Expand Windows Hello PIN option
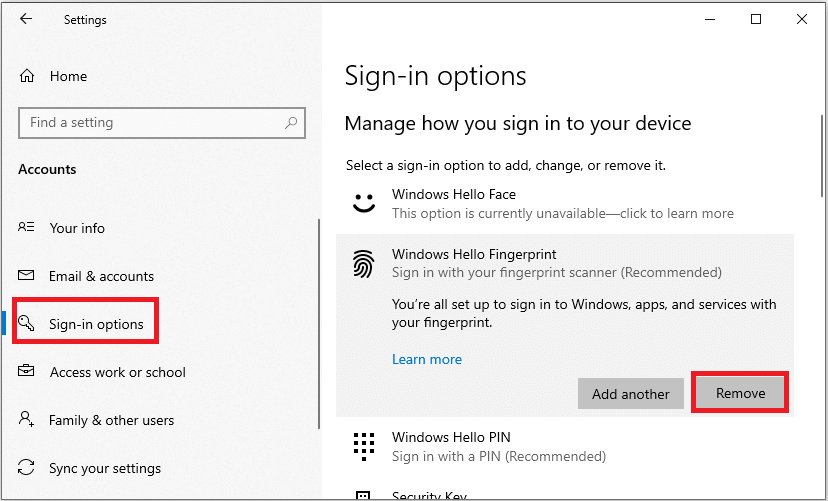 564,447
